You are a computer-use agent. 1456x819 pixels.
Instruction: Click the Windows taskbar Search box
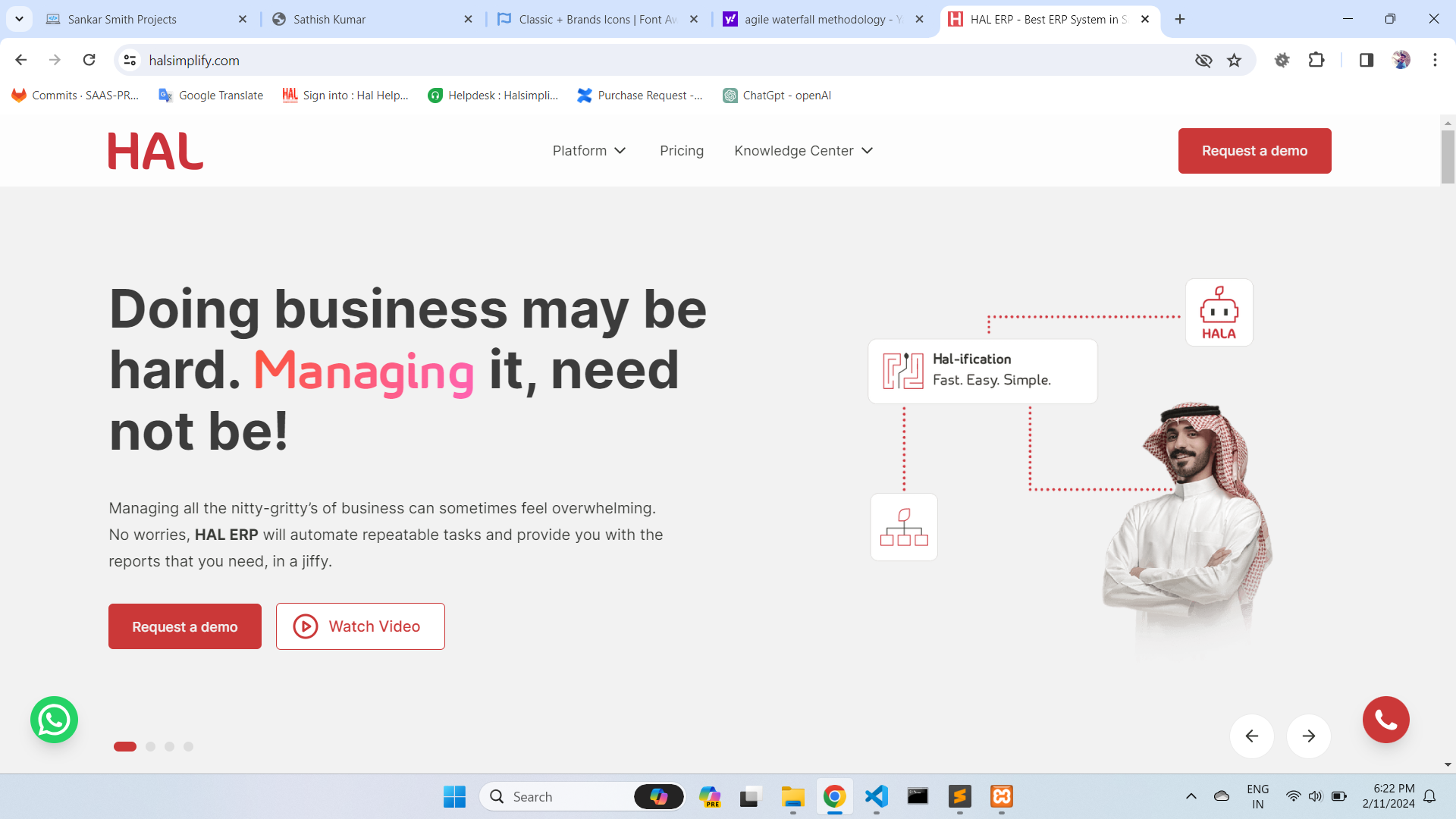point(582,796)
